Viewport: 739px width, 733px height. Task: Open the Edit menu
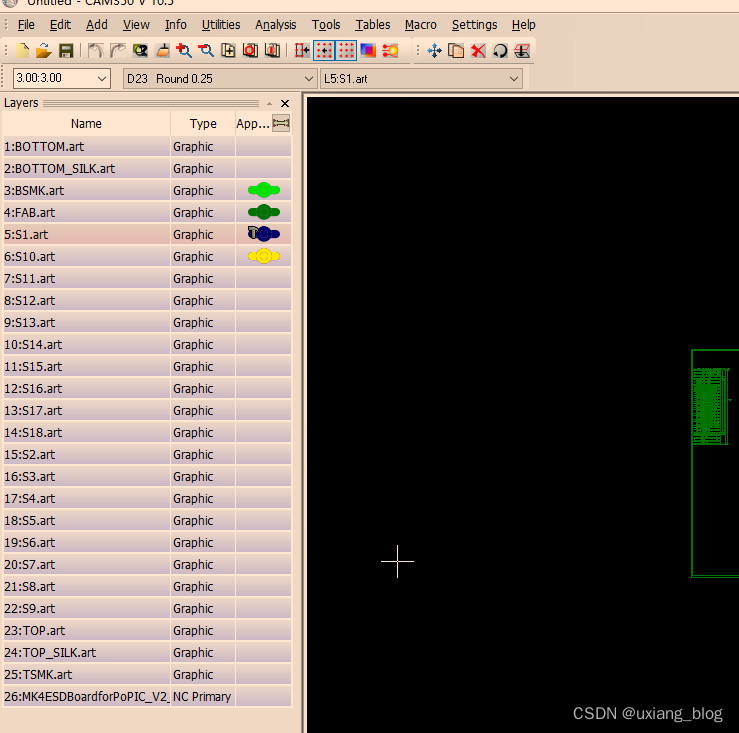coord(60,25)
